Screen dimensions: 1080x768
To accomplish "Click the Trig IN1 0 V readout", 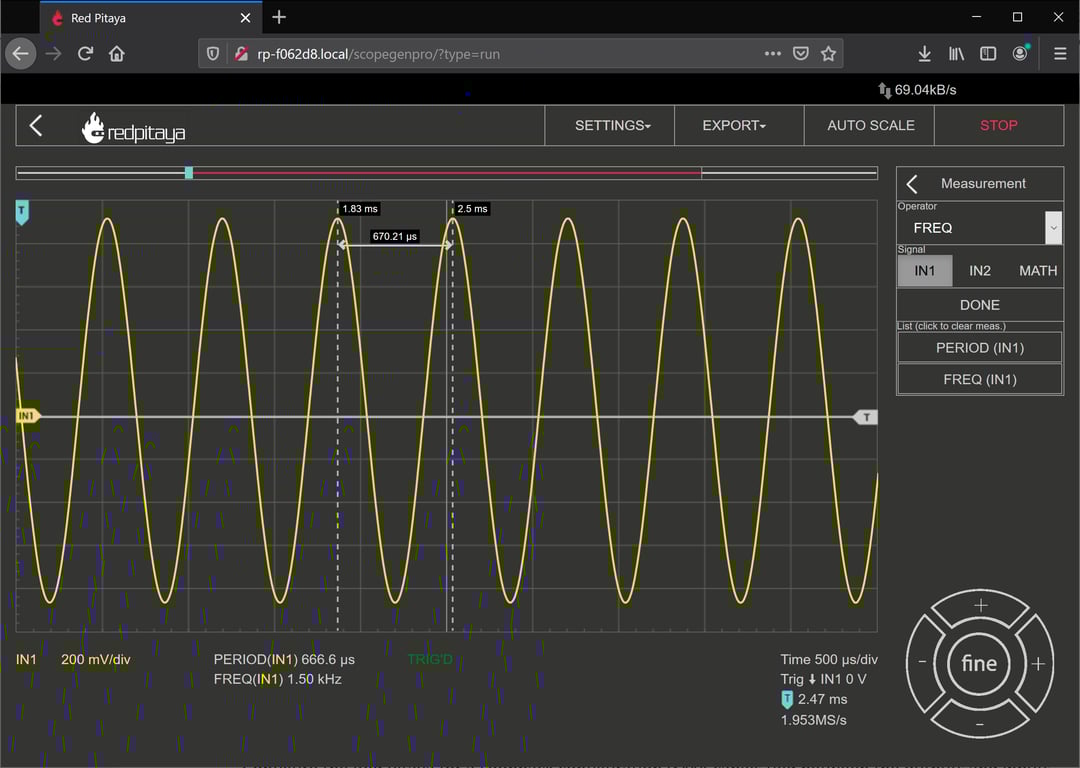I will click(x=823, y=679).
